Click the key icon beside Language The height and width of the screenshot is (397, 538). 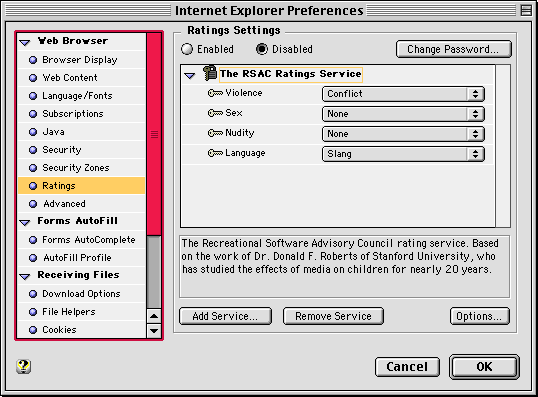[215, 153]
